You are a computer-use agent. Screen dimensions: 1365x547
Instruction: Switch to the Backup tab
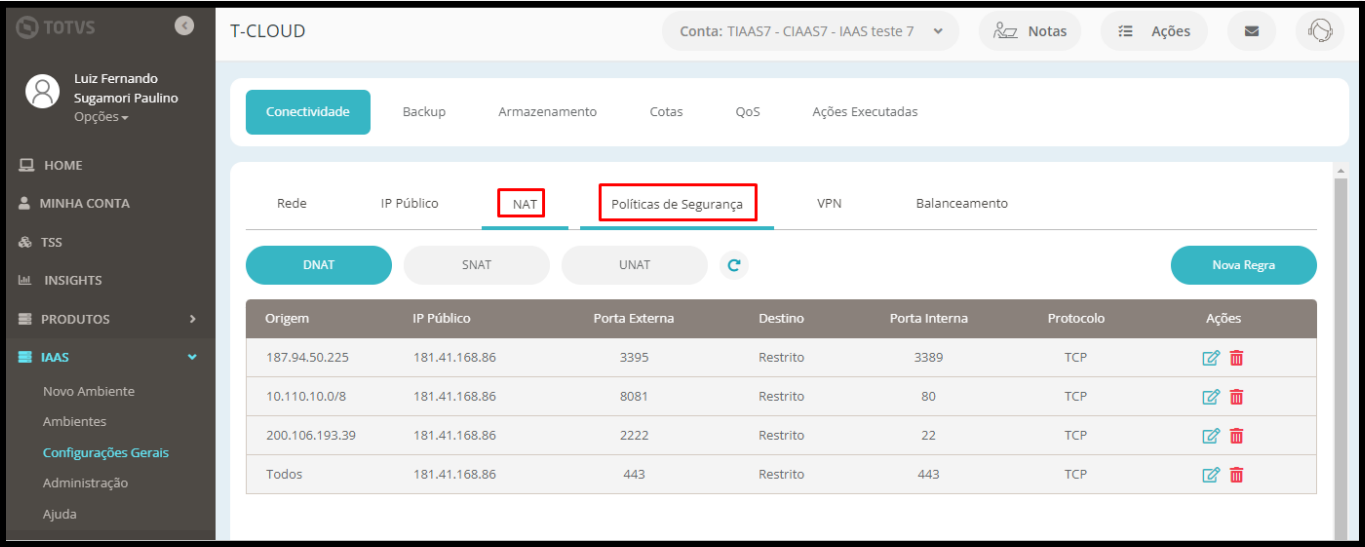point(424,112)
